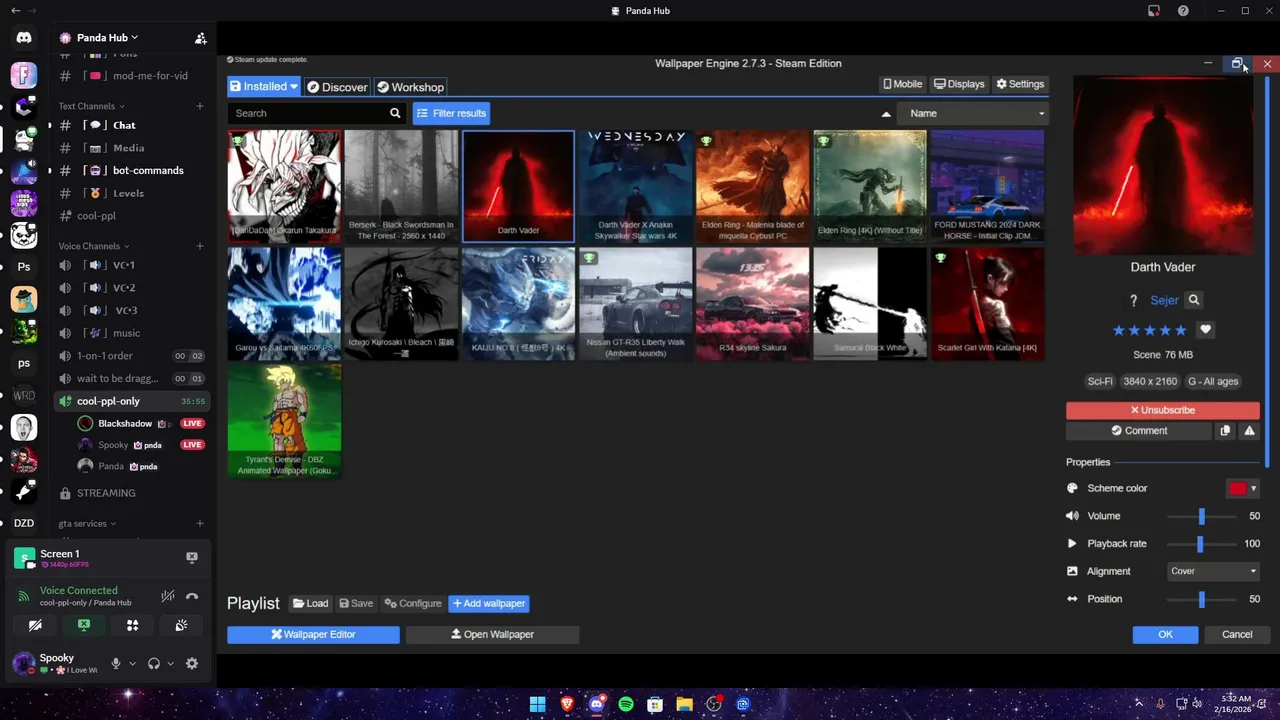Screen dimensions: 1280x720
Task: Click Add wallpaper to playlist
Action: (x=489, y=603)
